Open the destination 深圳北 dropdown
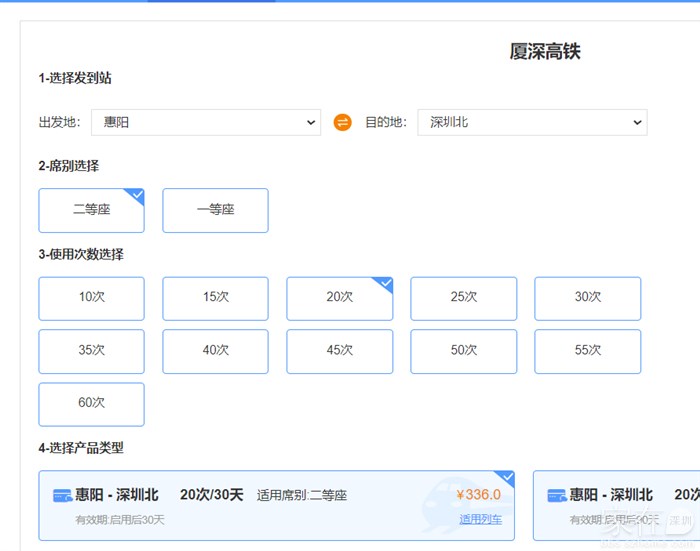 tap(532, 122)
